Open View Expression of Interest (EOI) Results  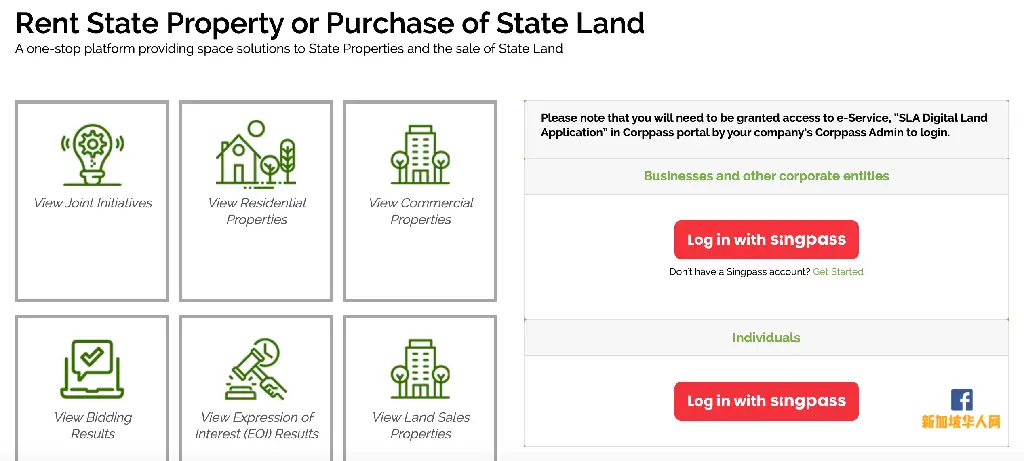click(x=257, y=425)
